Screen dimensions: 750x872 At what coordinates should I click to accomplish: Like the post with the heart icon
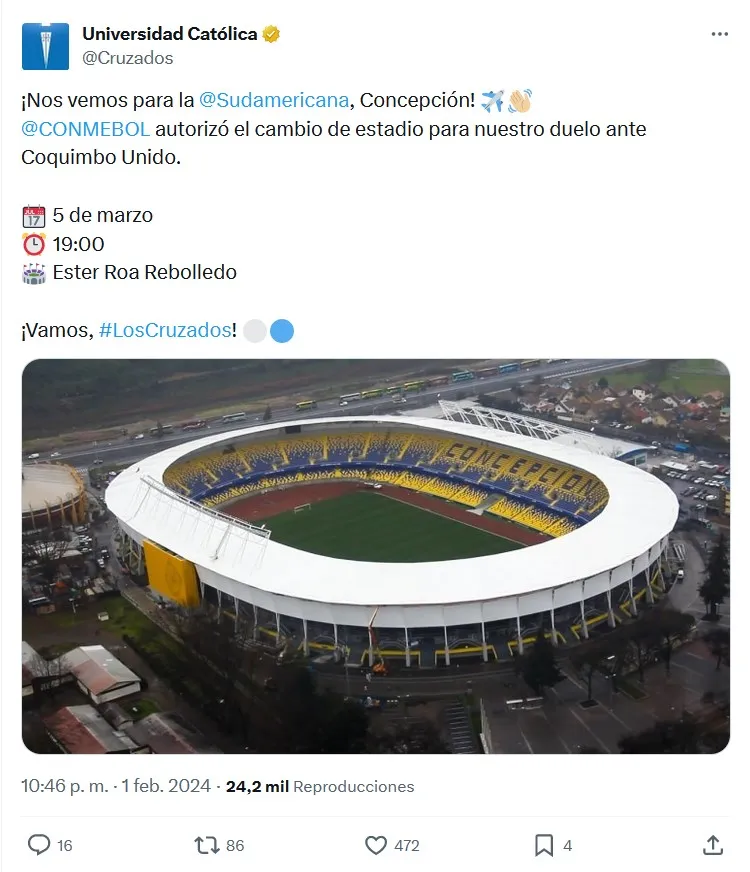coord(376,845)
